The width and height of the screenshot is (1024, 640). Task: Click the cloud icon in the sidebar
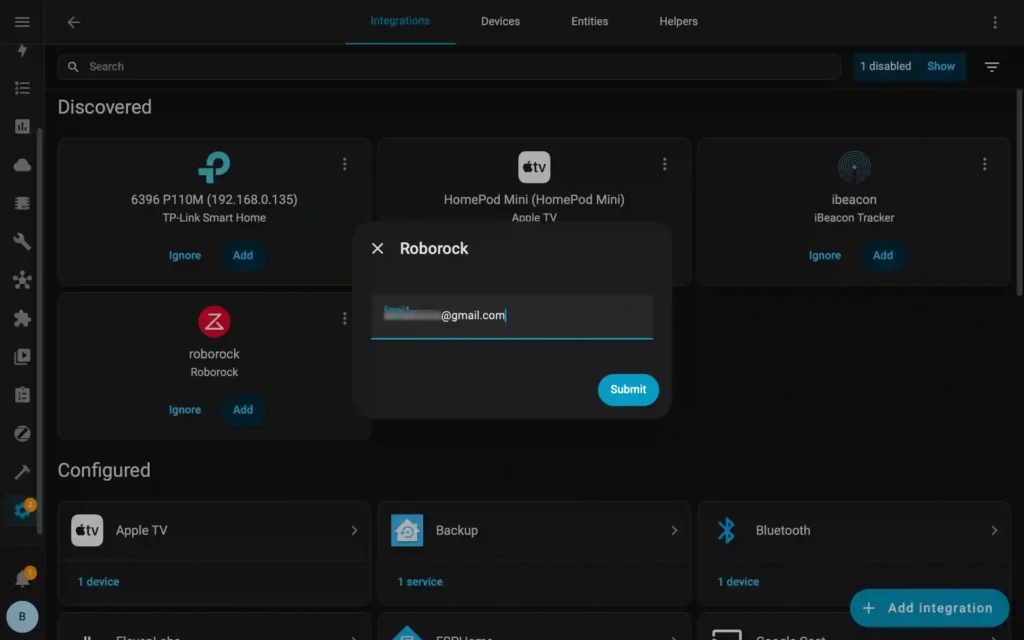[22, 164]
